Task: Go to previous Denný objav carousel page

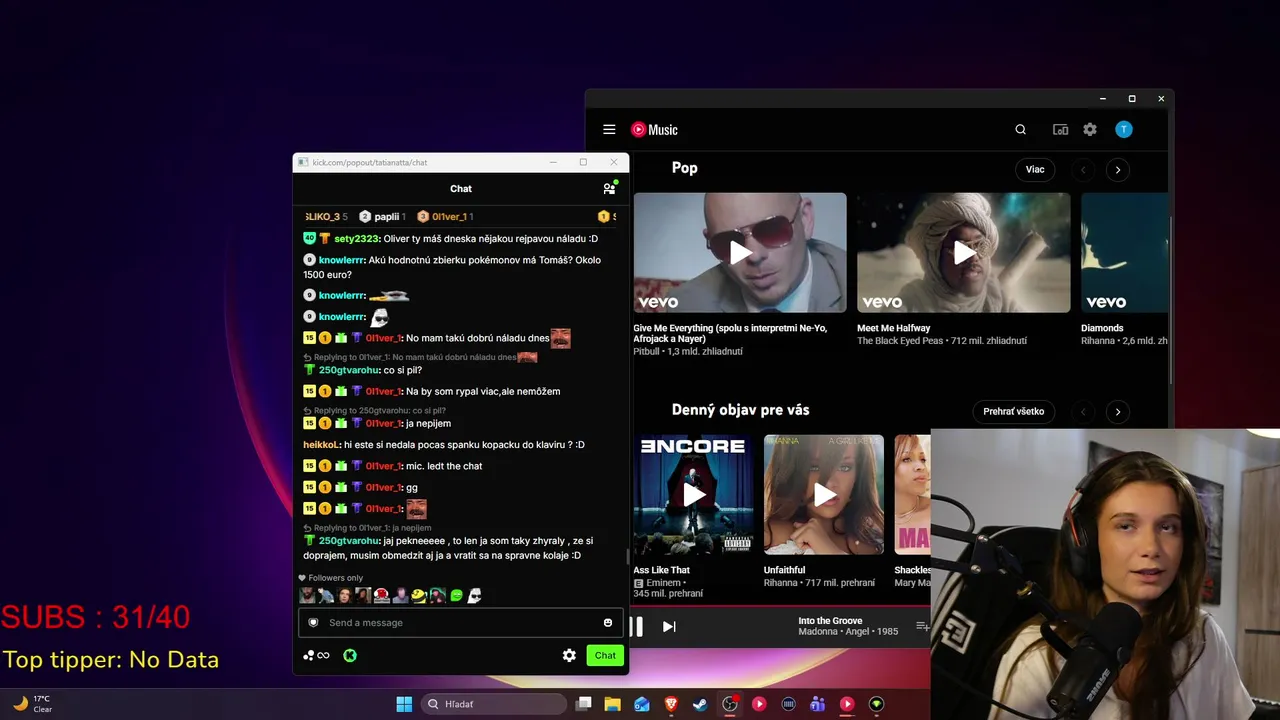Action: pyautogui.click(x=1083, y=412)
